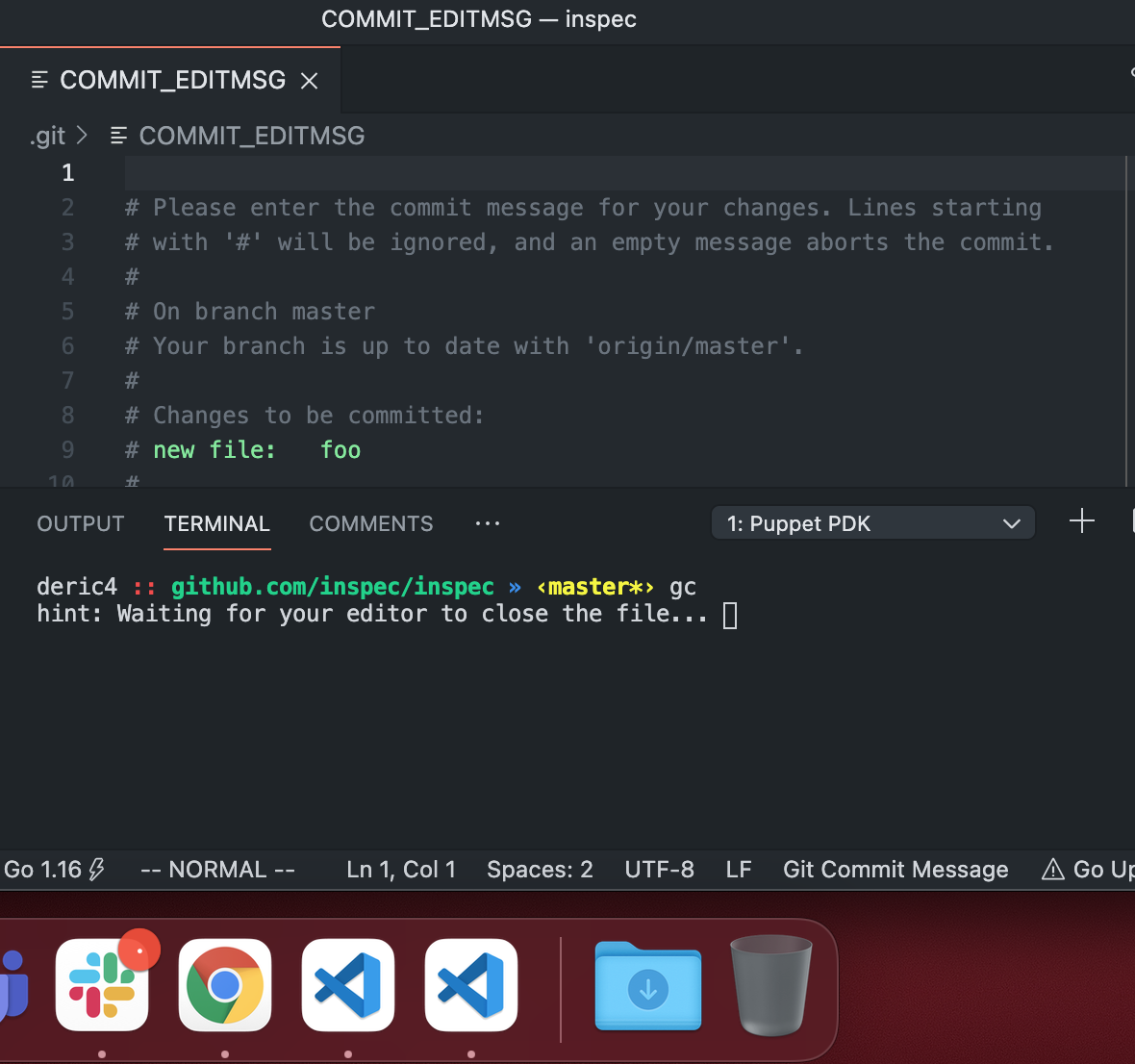Change language mode 'Git Commit Message'
1135x1064 pixels.
pyautogui.click(x=895, y=869)
